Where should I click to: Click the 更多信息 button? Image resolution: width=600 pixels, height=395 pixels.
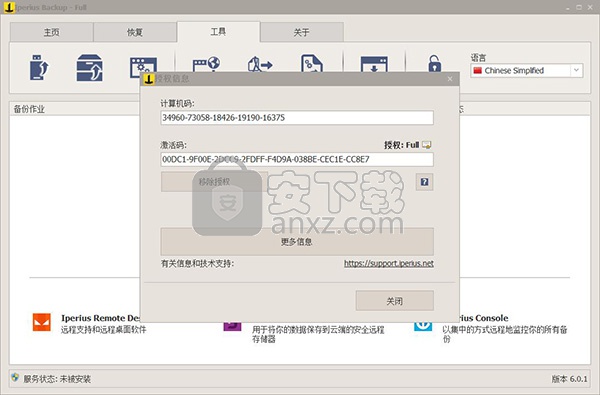click(297, 242)
